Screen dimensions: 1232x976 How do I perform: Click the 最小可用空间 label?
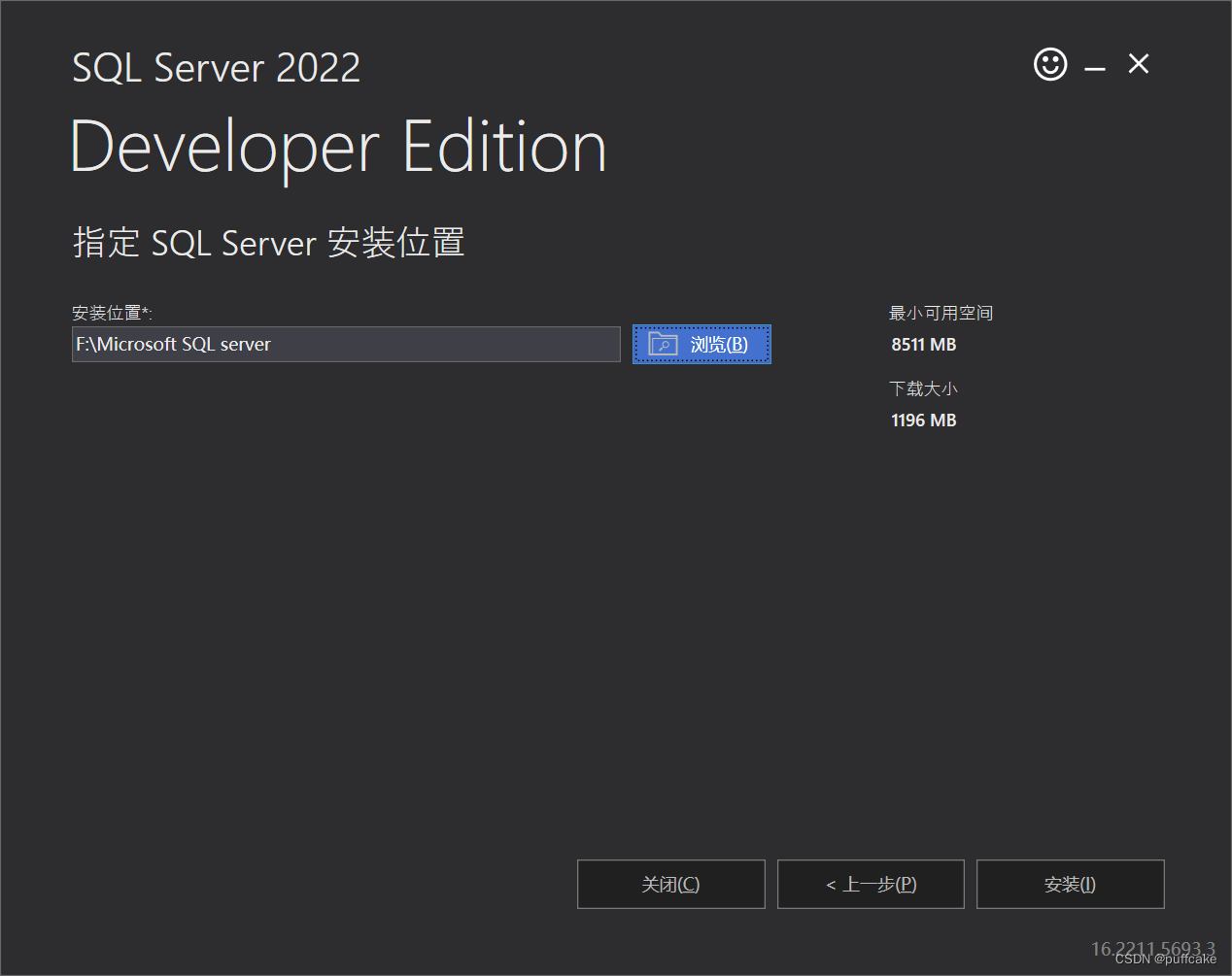(x=941, y=313)
